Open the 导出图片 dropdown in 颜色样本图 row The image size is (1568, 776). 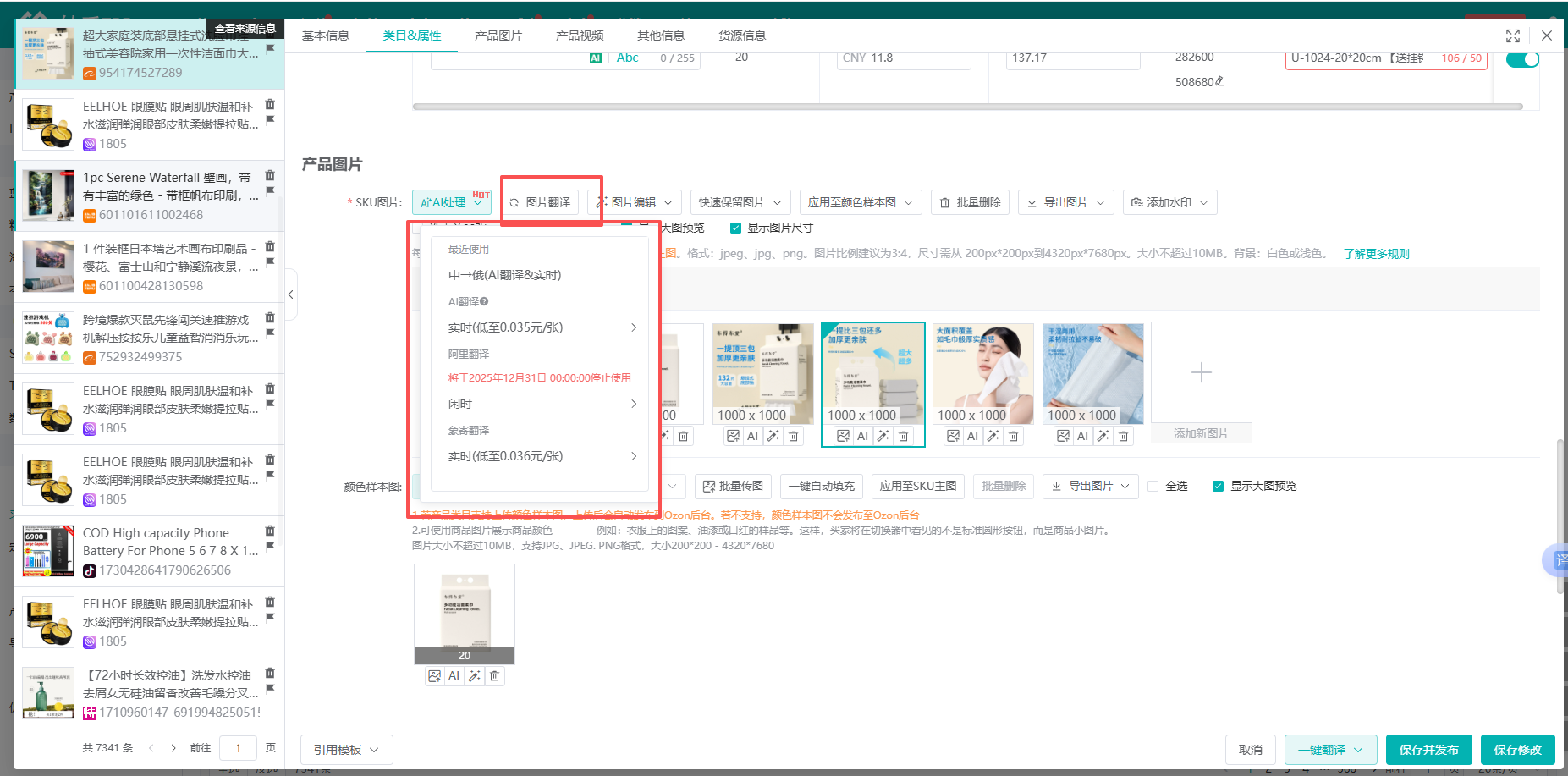pos(1091,486)
